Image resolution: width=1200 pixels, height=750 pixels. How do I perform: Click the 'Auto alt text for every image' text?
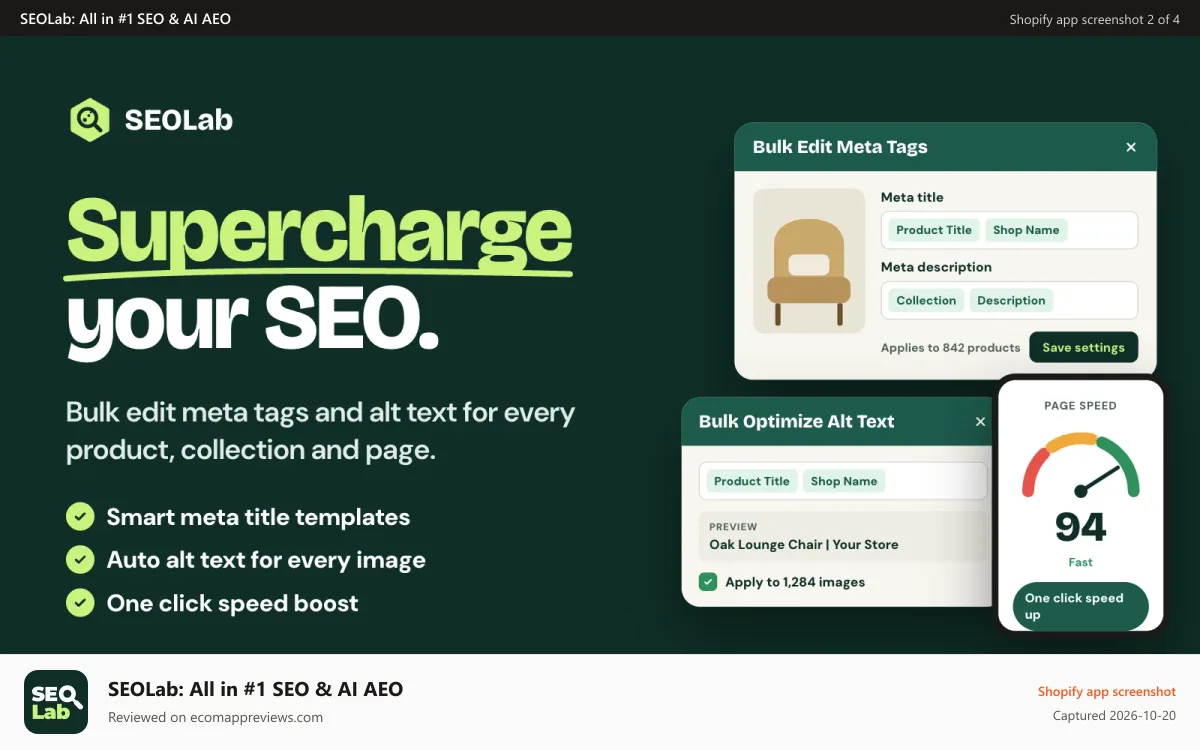[266, 560]
